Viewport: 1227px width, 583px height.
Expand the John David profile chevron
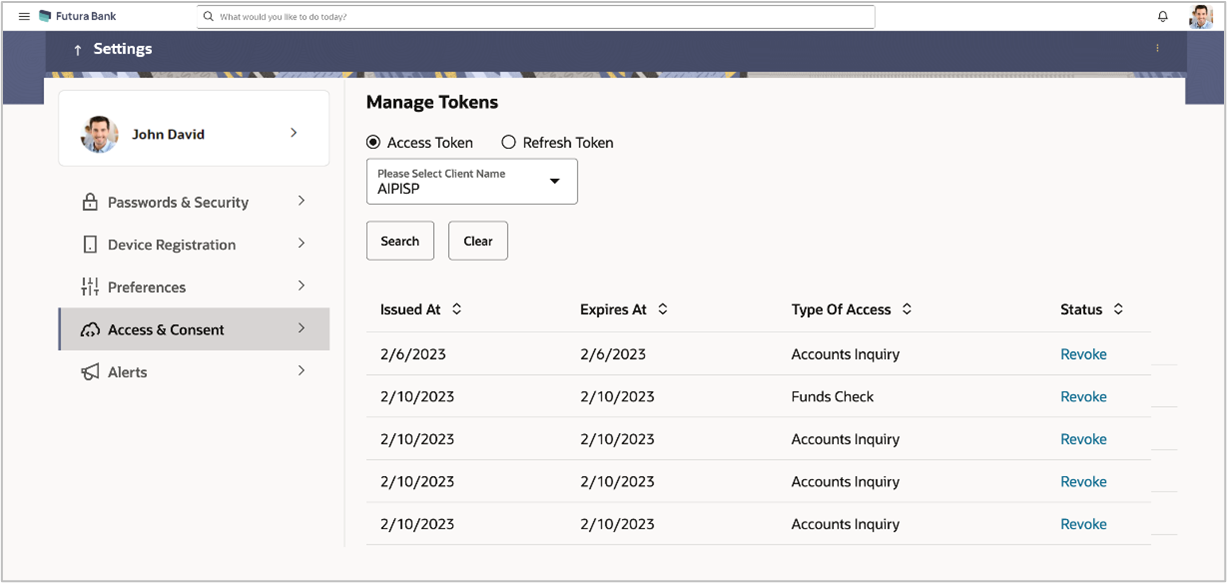coord(294,132)
